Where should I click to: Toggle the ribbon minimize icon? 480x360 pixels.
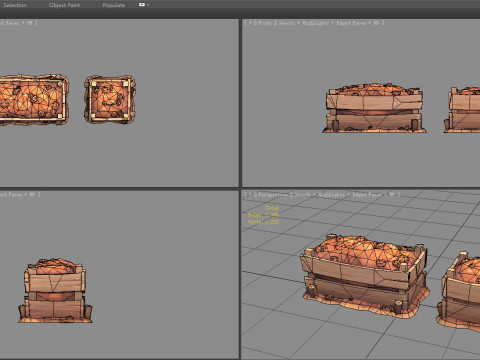pyautogui.click(x=142, y=5)
